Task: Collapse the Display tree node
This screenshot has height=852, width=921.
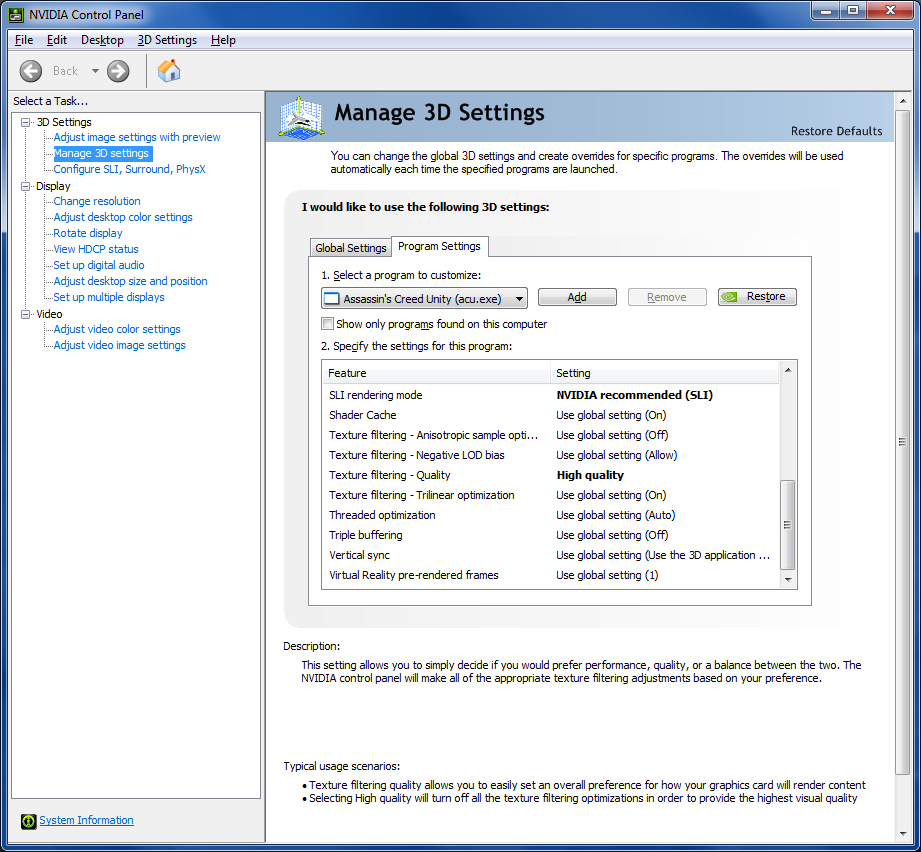Action: click(x=25, y=186)
